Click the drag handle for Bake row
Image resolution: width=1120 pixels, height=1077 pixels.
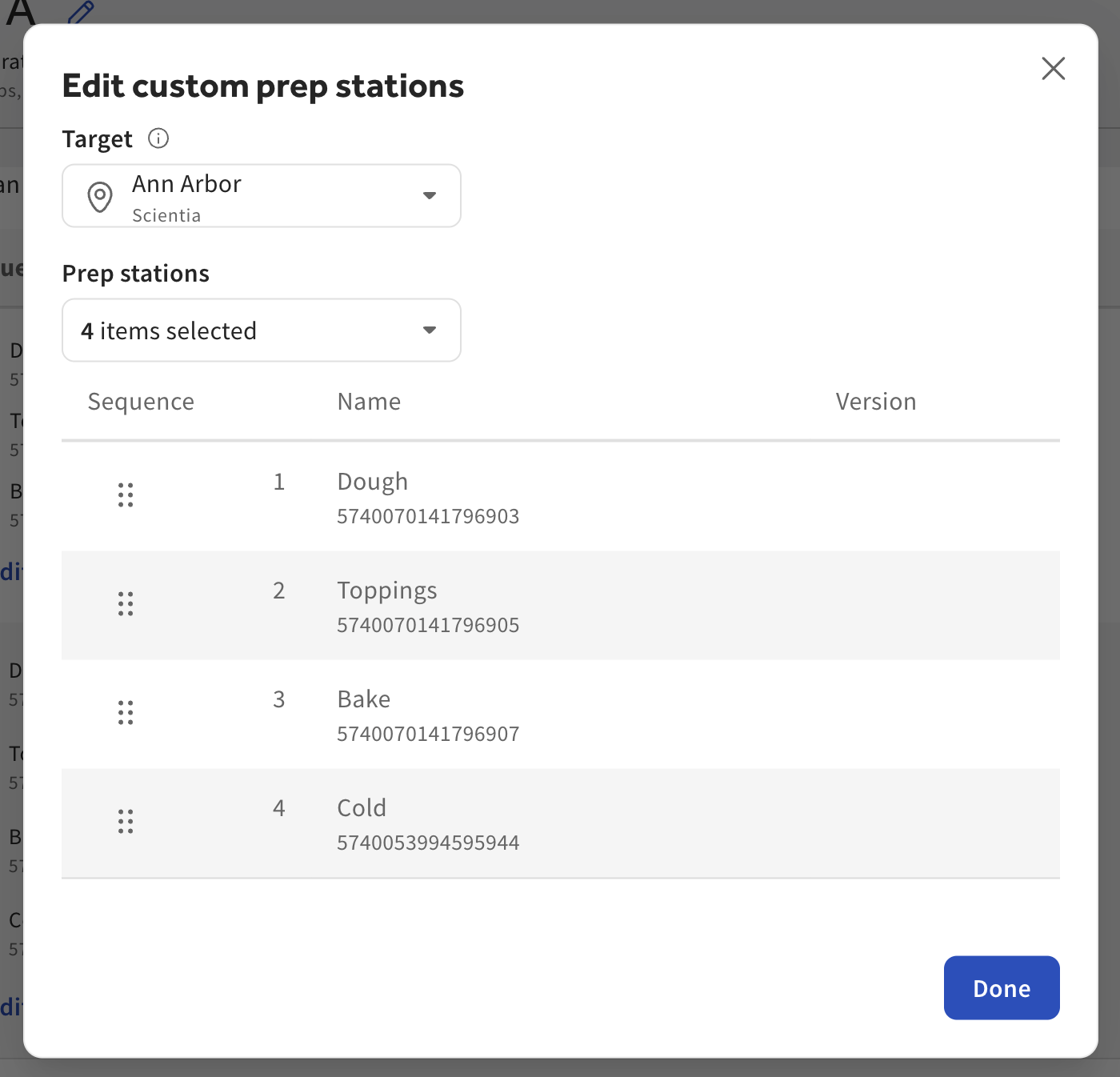[x=126, y=713]
